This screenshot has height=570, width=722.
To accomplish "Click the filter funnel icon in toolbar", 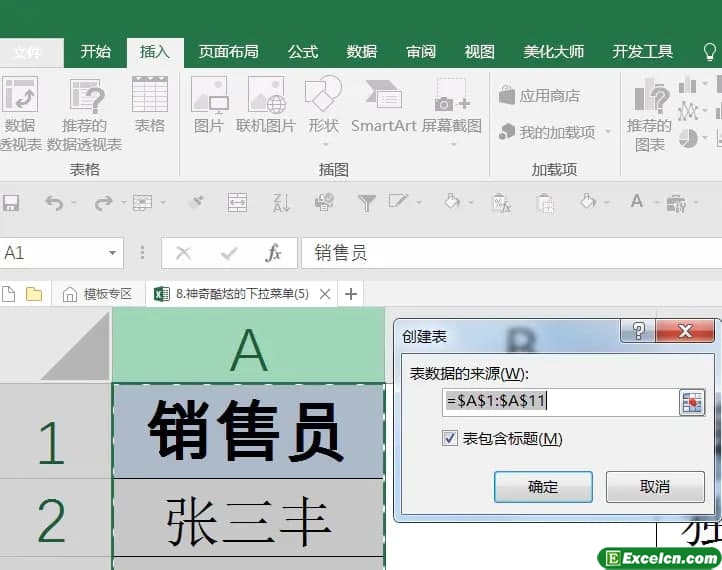I will tap(367, 203).
